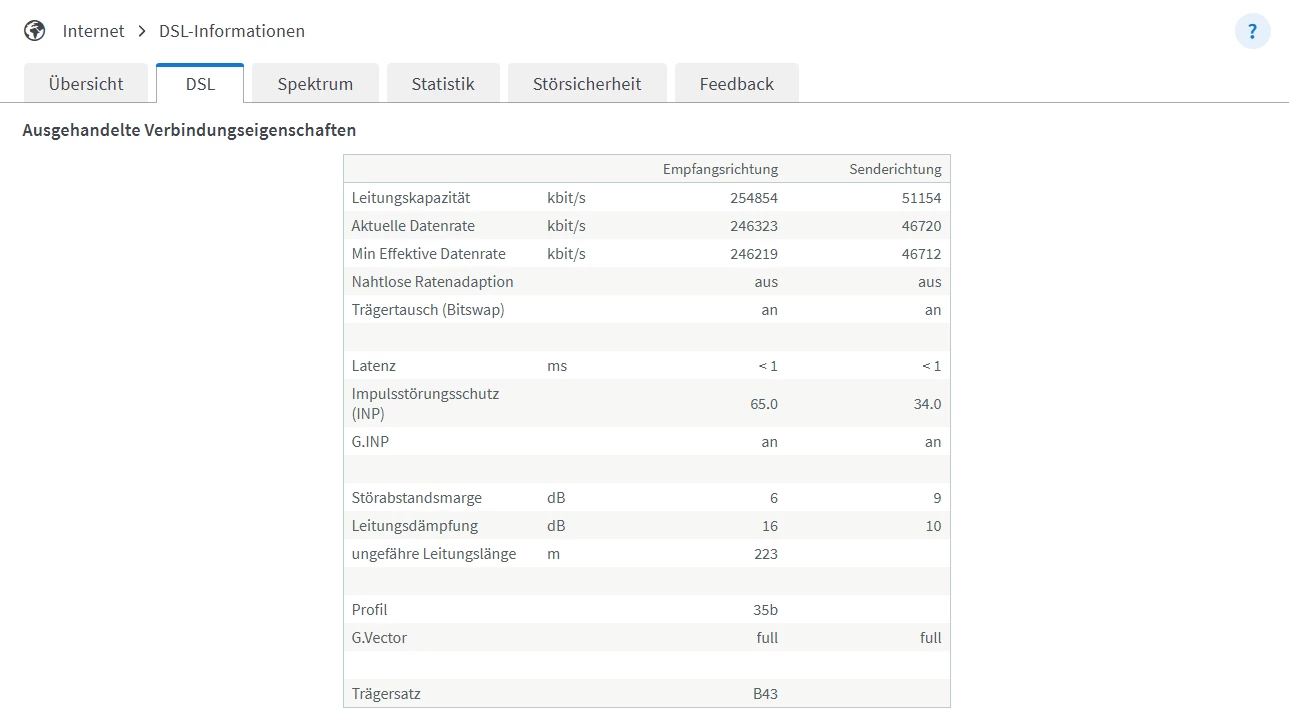Click the breadcrumb chevron separator arrow
1289x711 pixels.
(x=142, y=31)
